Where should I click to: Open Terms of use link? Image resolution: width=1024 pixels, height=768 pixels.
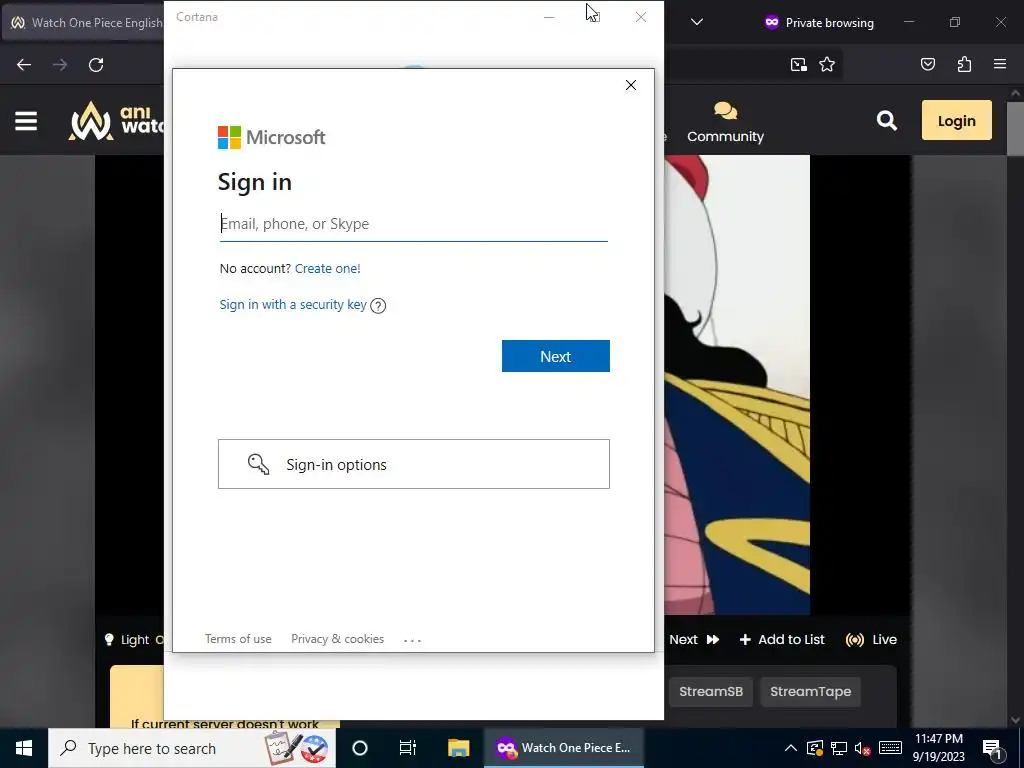coord(238,639)
